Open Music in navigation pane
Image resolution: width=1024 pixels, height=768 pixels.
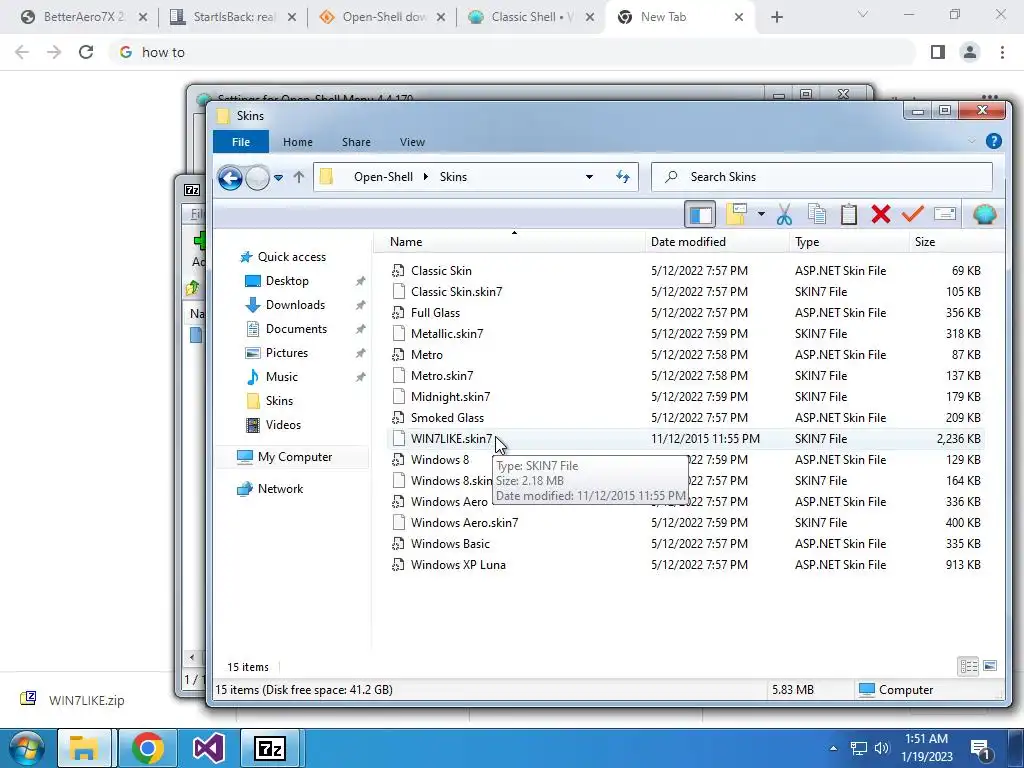point(281,377)
